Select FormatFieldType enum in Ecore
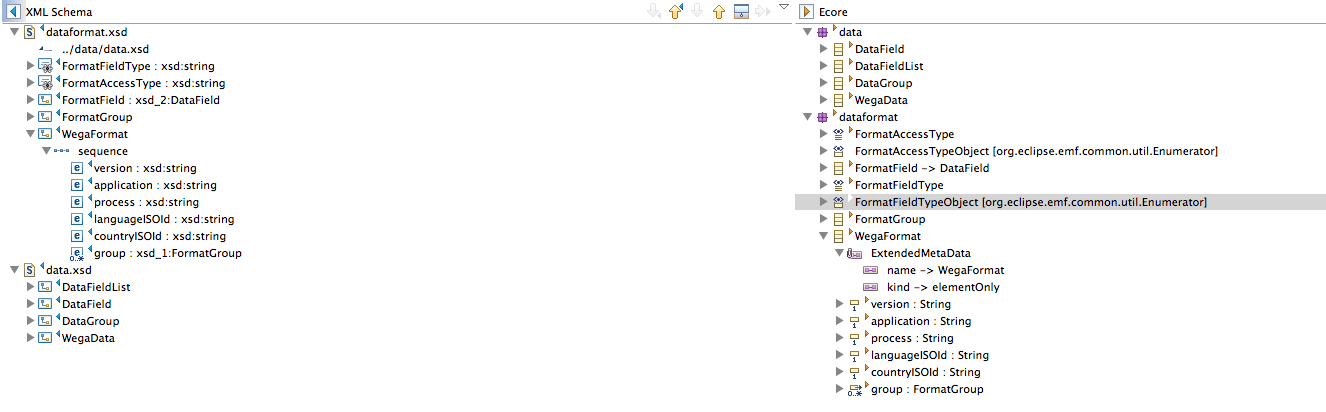The width and height of the screenshot is (1326, 412). [899, 185]
